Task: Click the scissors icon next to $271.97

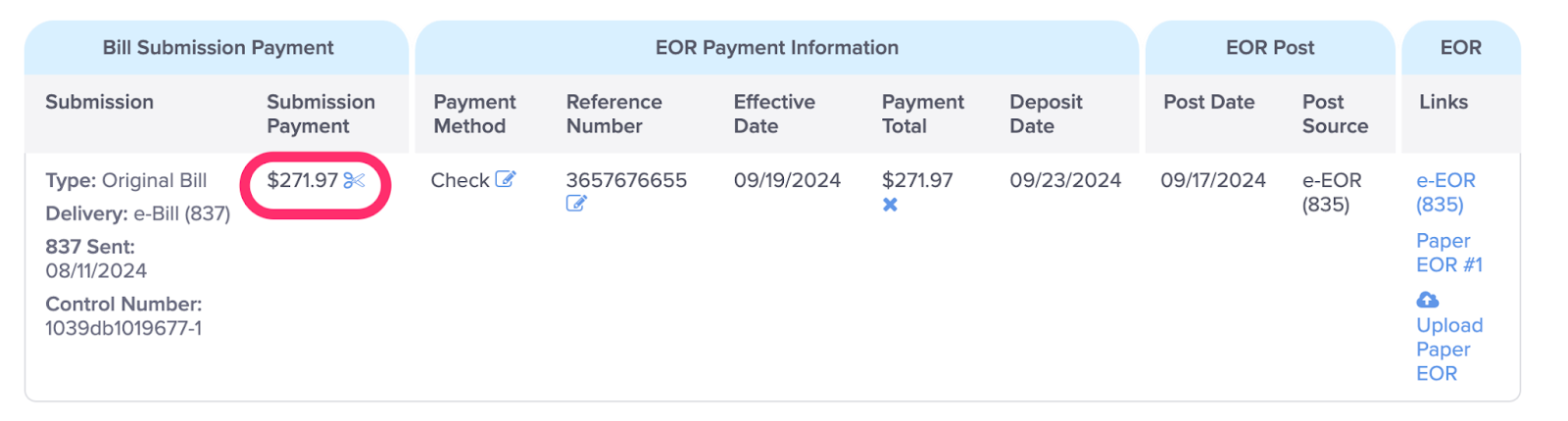Action: tap(355, 180)
